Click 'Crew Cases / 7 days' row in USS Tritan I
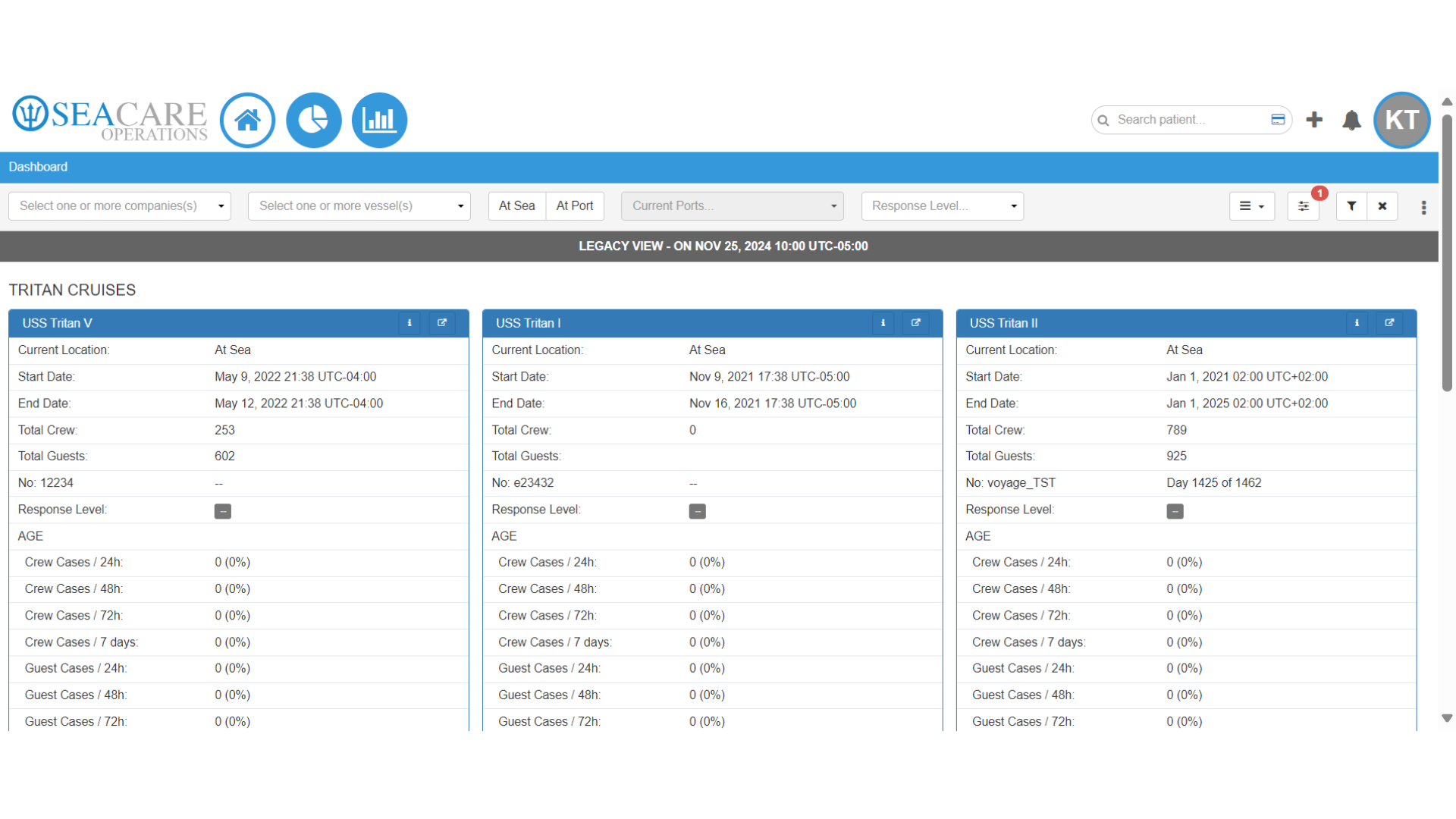Image resolution: width=1456 pixels, height=819 pixels. click(713, 642)
